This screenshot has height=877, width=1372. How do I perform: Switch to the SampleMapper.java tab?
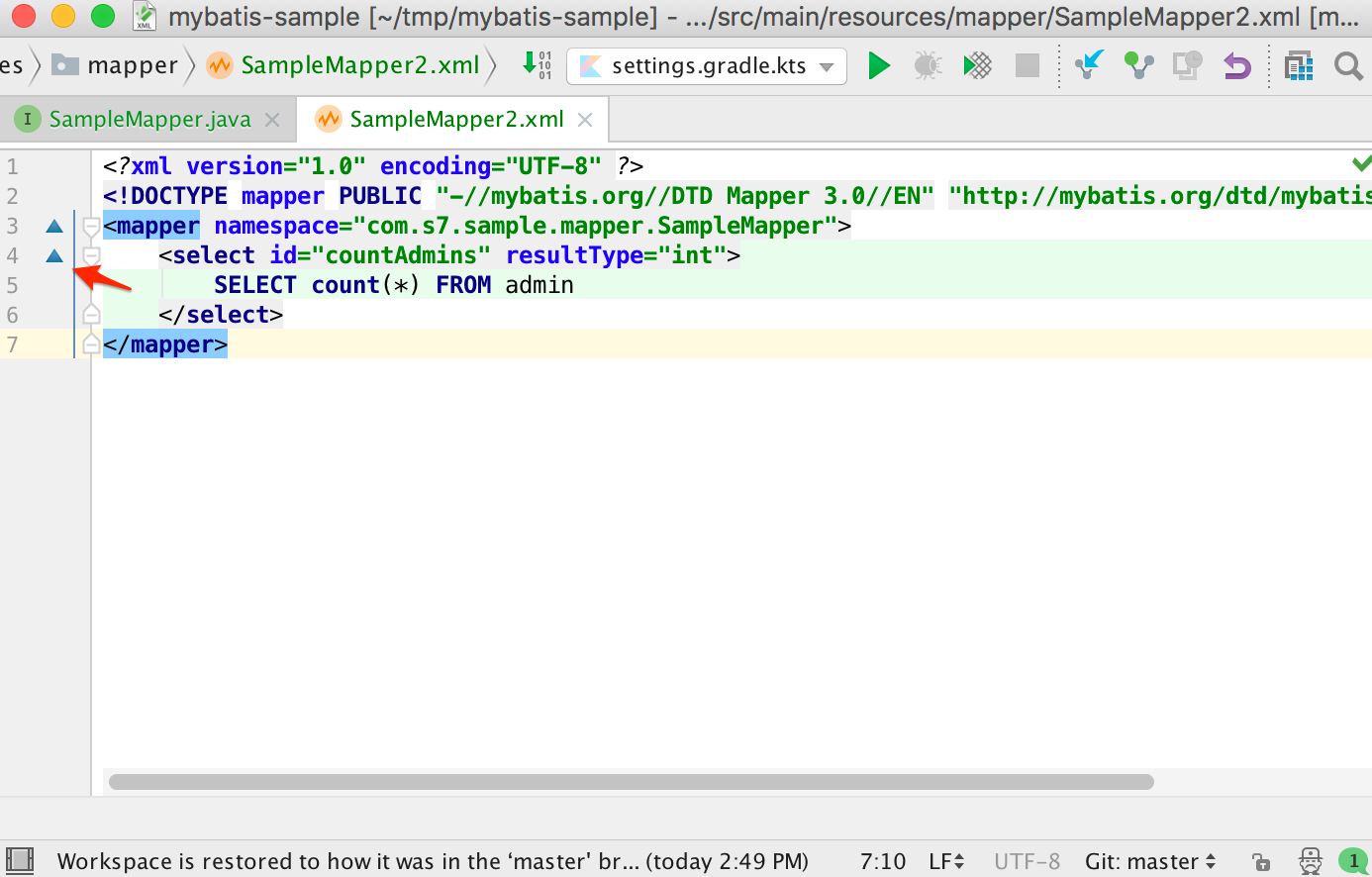149,120
